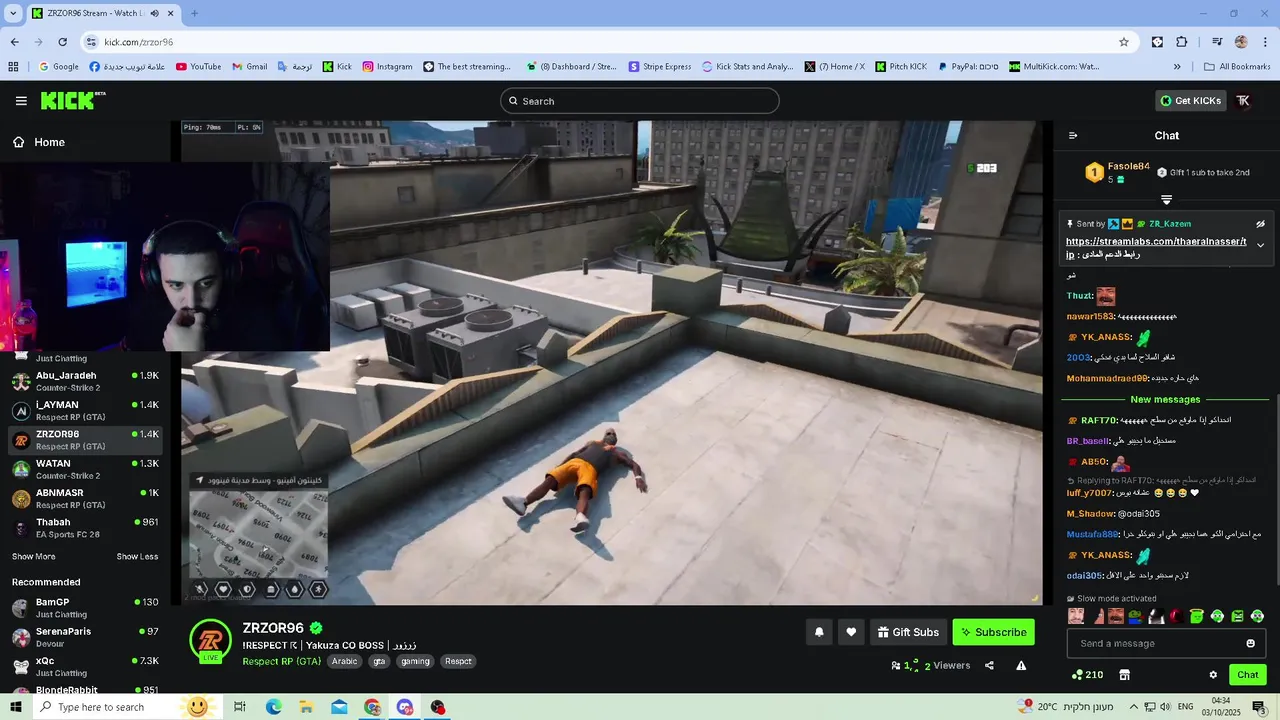The image size is (1280, 720).
Task: Open the user profile avatar menu
Action: click(x=1243, y=101)
